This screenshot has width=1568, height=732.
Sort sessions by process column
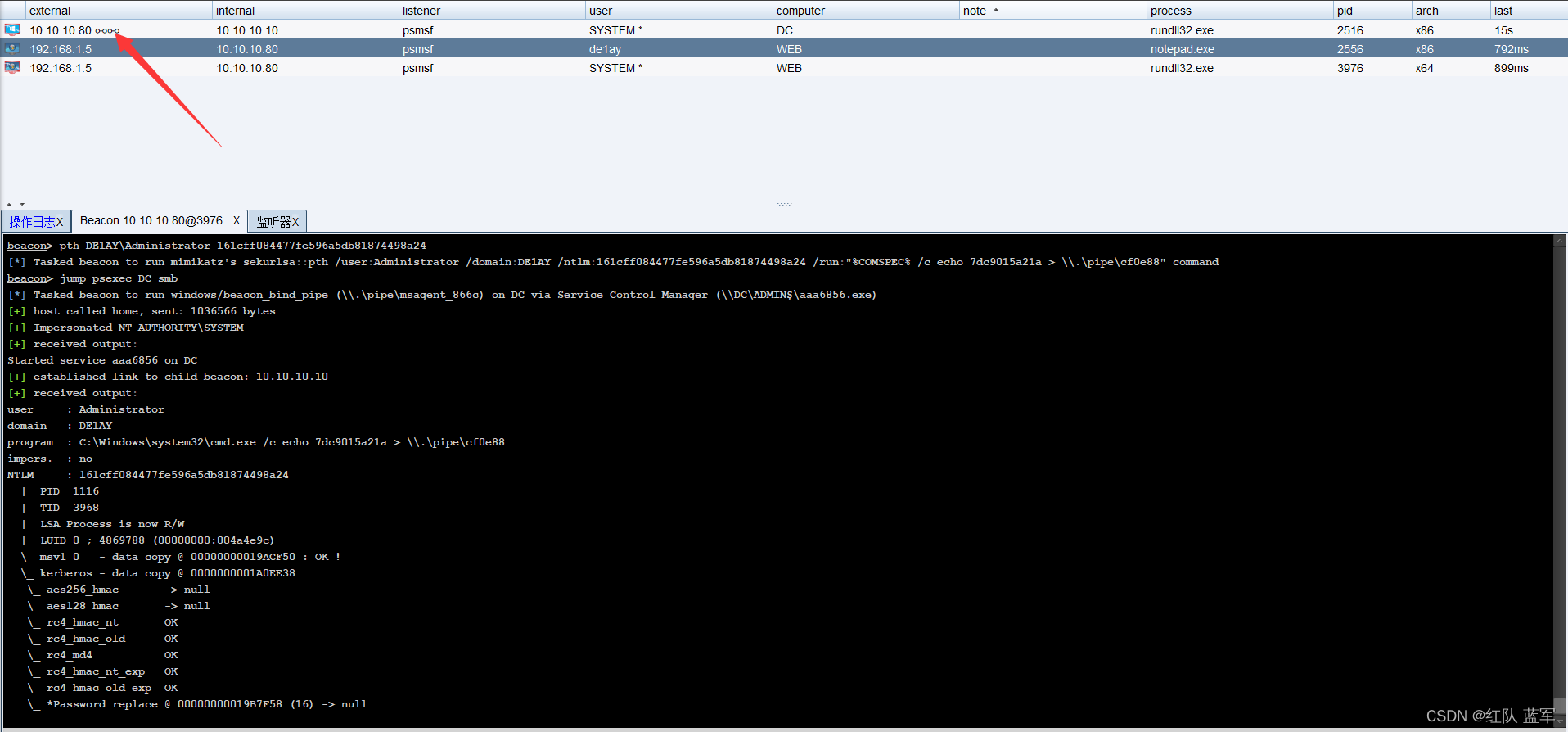(x=1239, y=11)
